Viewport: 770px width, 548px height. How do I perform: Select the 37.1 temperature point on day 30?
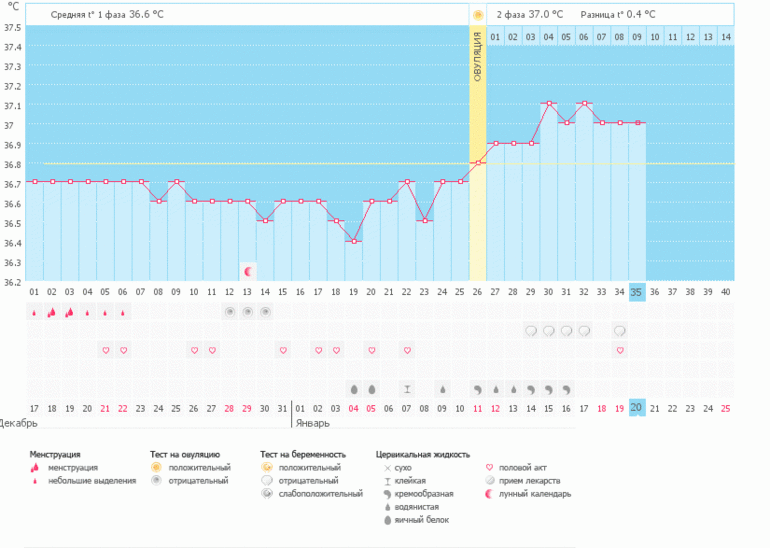pyautogui.click(x=549, y=103)
